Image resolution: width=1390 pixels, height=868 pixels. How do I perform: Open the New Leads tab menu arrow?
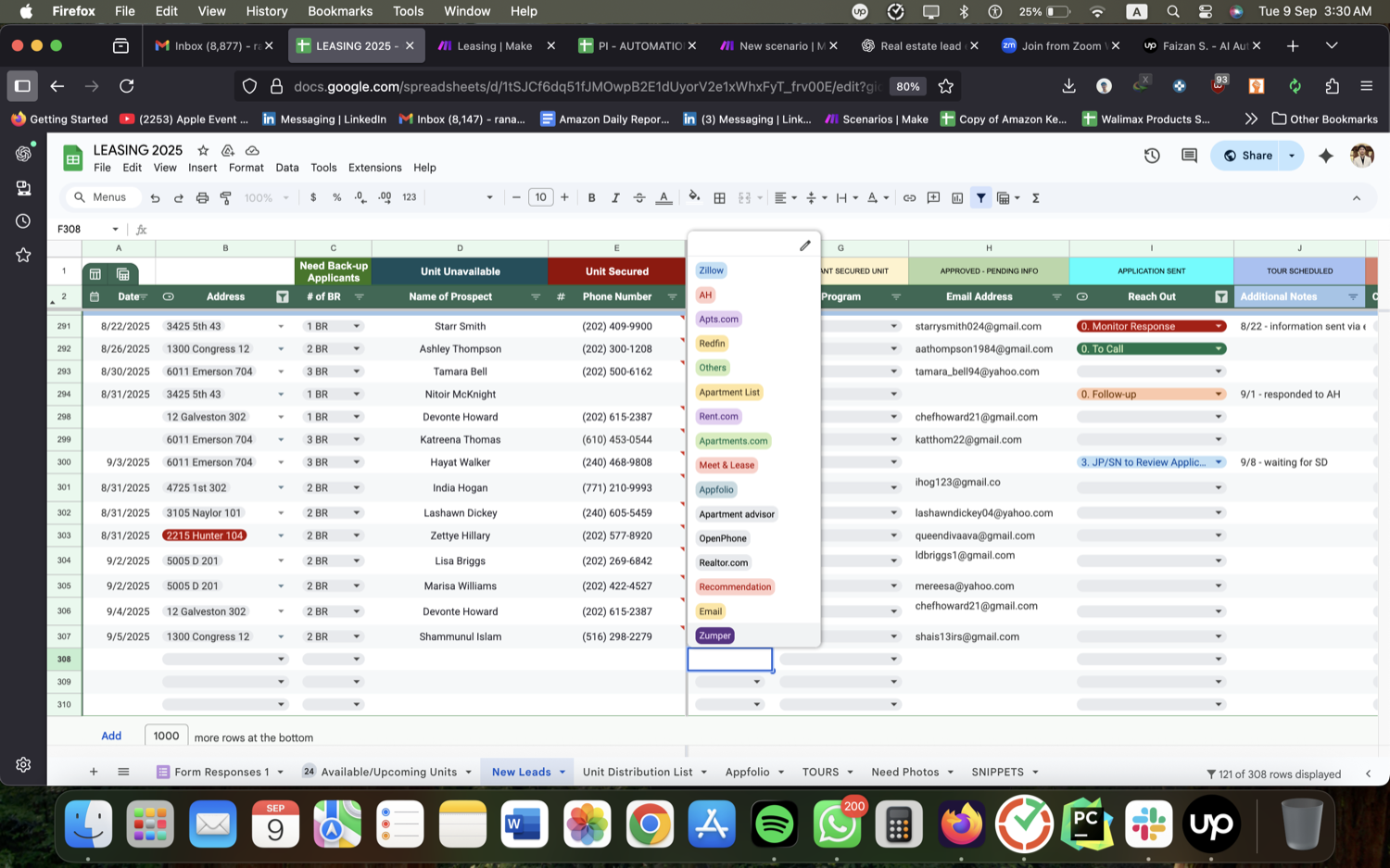(x=562, y=772)
